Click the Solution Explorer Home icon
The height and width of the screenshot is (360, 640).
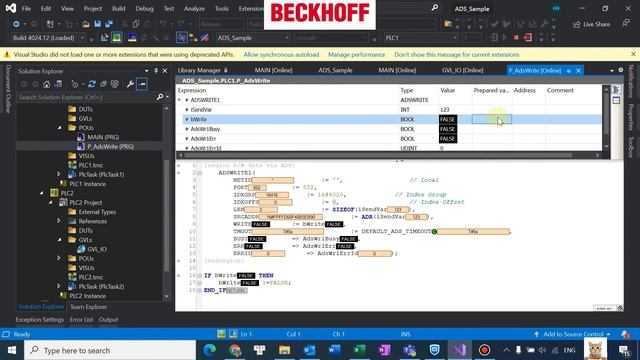tap(47, 84)
